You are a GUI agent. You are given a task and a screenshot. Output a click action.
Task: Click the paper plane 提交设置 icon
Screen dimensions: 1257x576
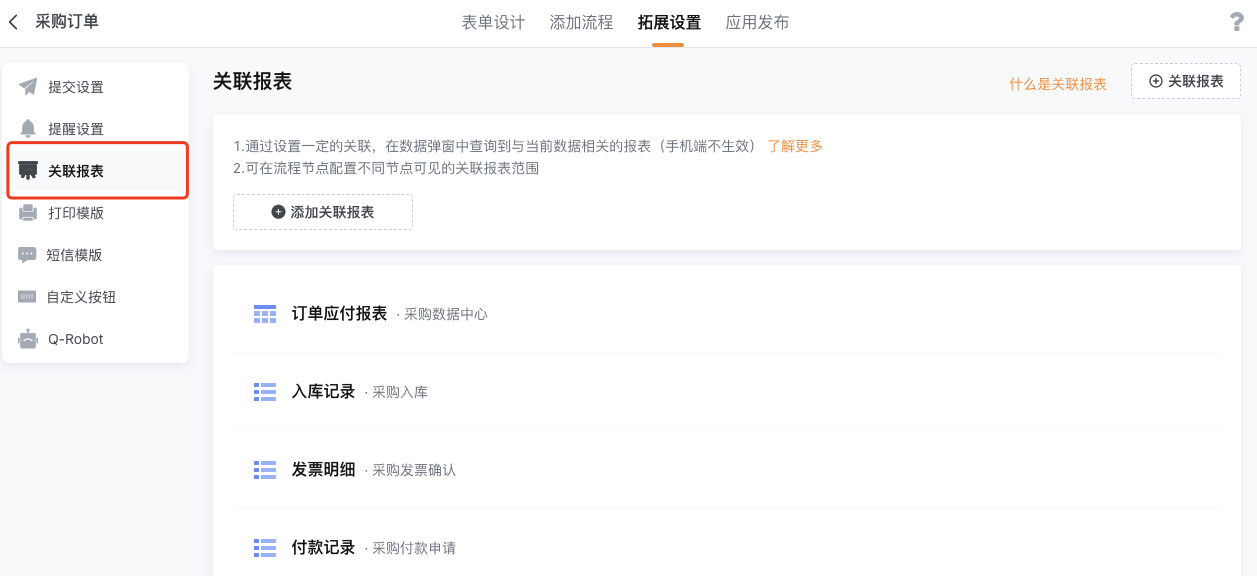click(28, 87)
